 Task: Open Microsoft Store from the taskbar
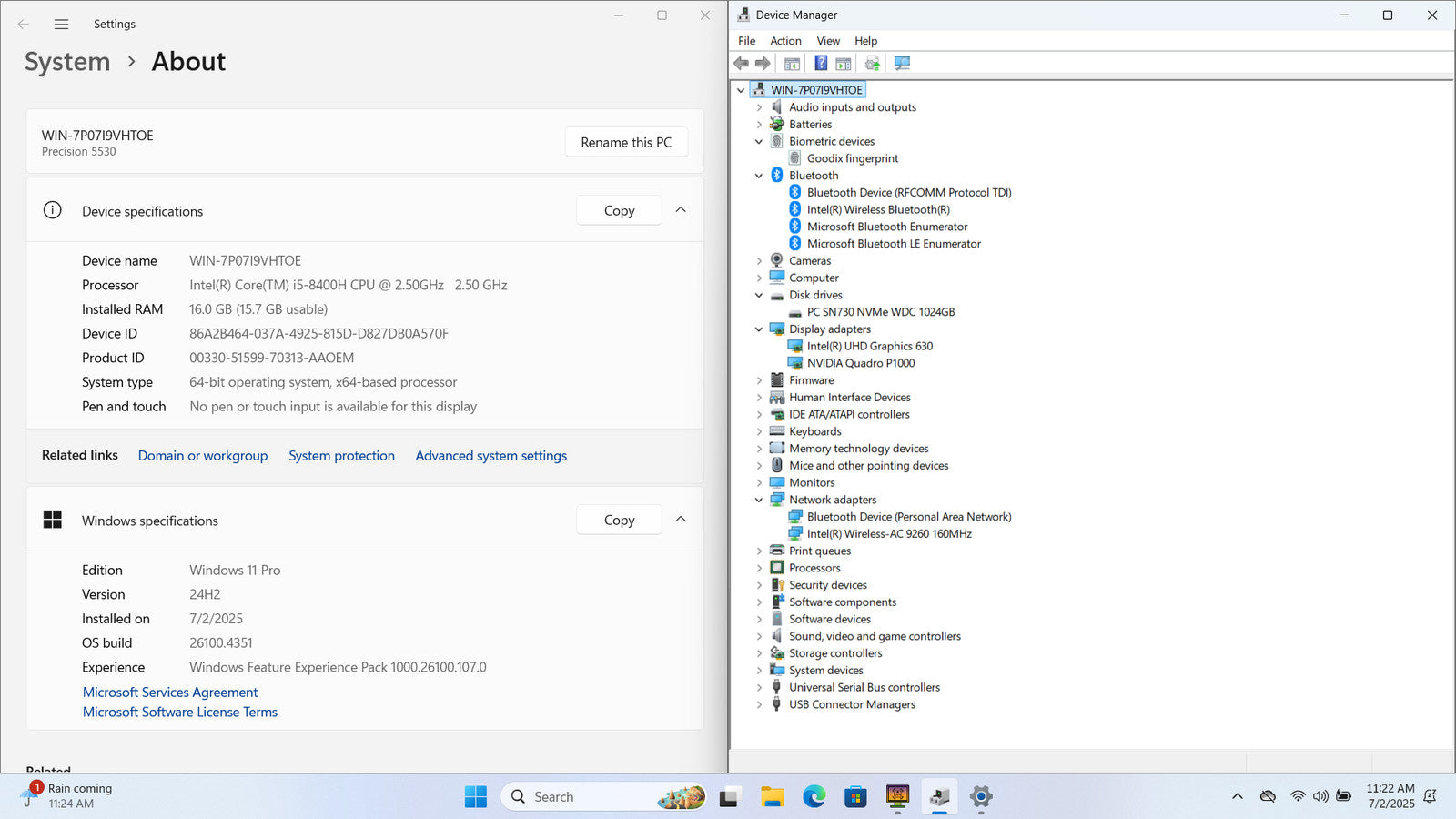855,797
